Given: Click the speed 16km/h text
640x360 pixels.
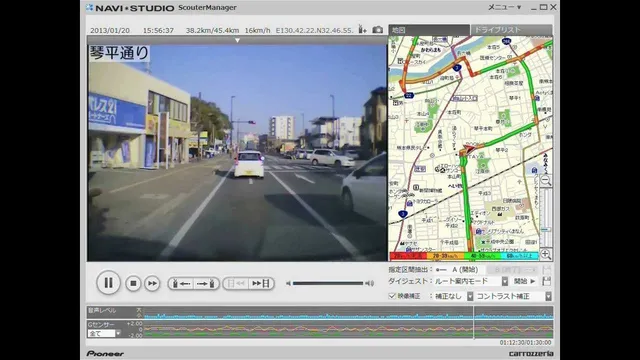Looking at the screenshot, I should click(257, 30).
